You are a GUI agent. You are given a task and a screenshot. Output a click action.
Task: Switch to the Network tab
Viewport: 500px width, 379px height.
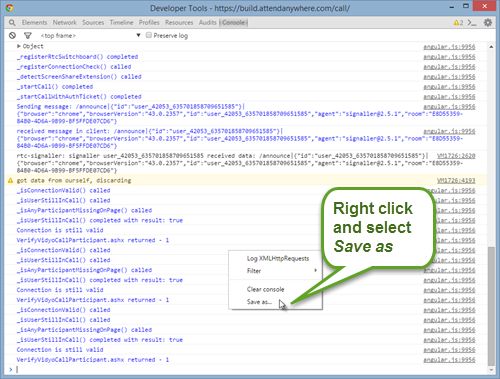tap(65, 22)
